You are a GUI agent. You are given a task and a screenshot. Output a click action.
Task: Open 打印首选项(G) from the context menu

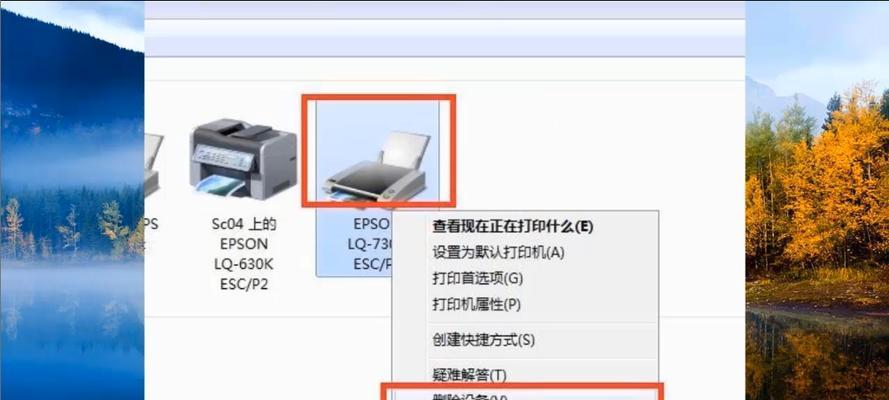[477, 279]
